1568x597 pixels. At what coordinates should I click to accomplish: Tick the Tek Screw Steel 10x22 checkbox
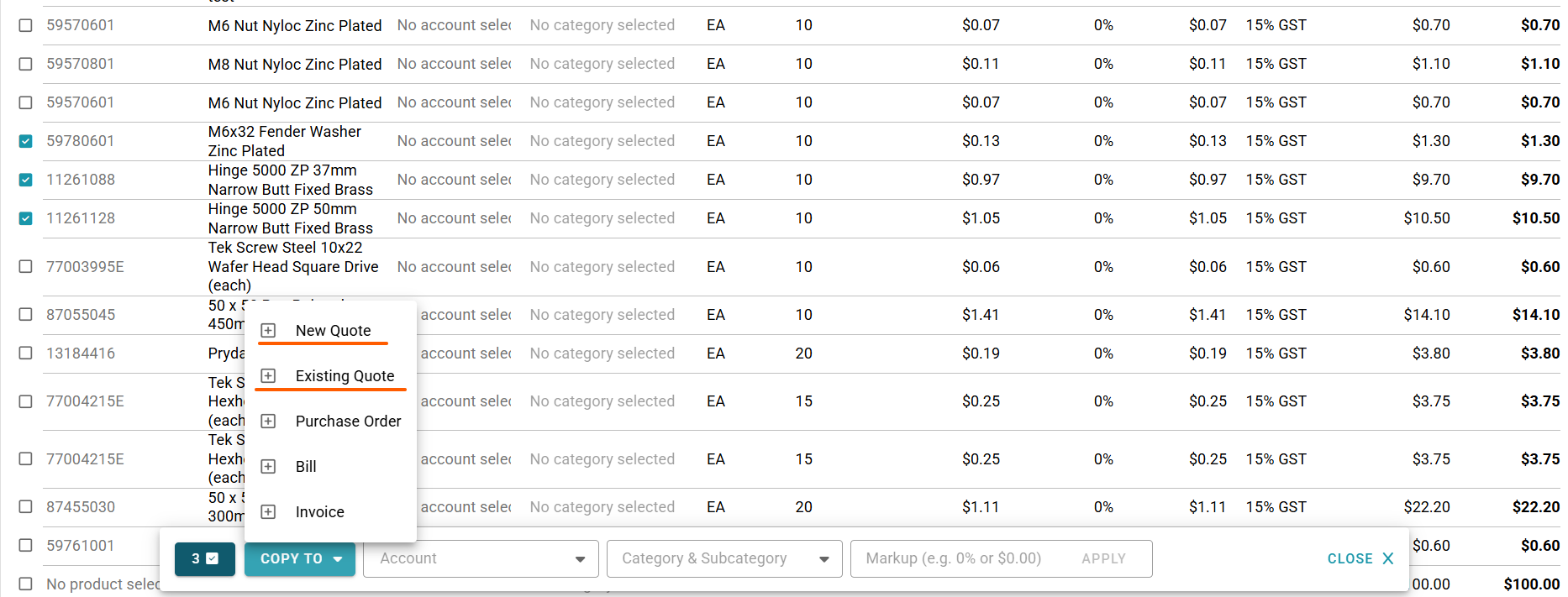pos(26,267)
